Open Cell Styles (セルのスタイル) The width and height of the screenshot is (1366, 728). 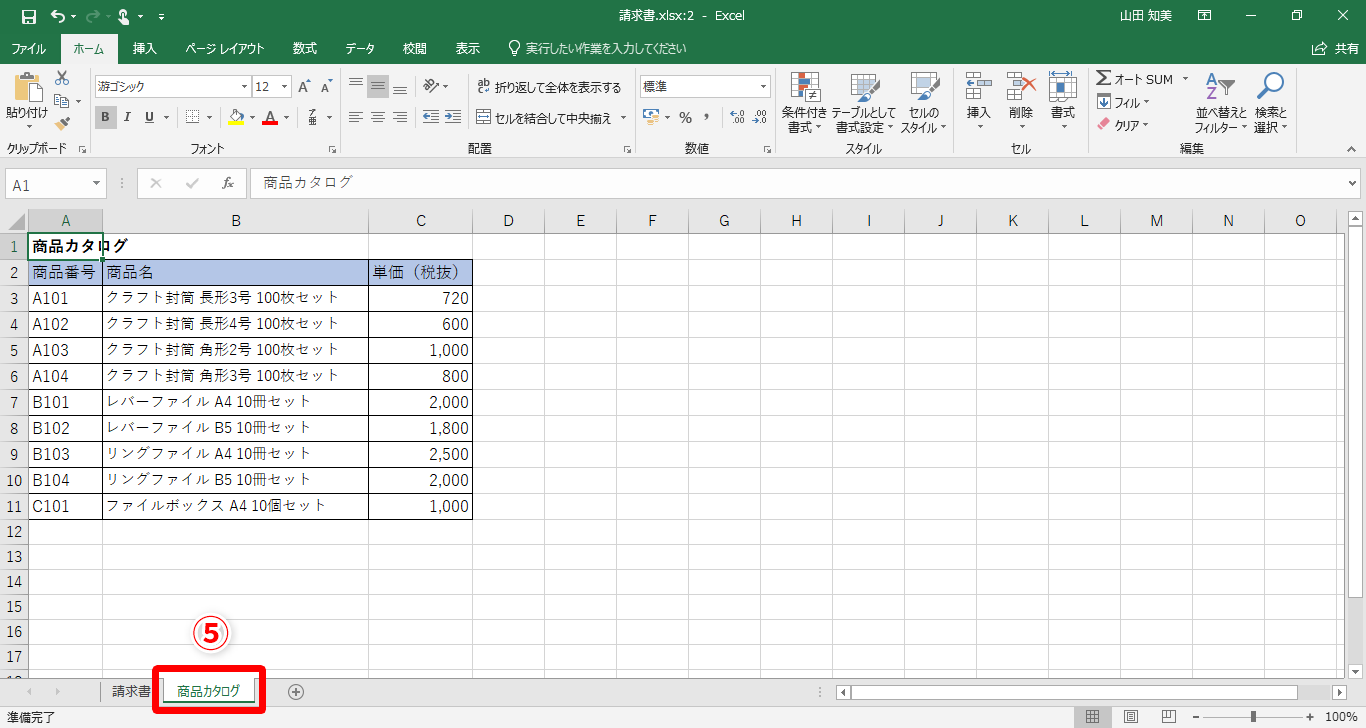(x=924, y=103)
